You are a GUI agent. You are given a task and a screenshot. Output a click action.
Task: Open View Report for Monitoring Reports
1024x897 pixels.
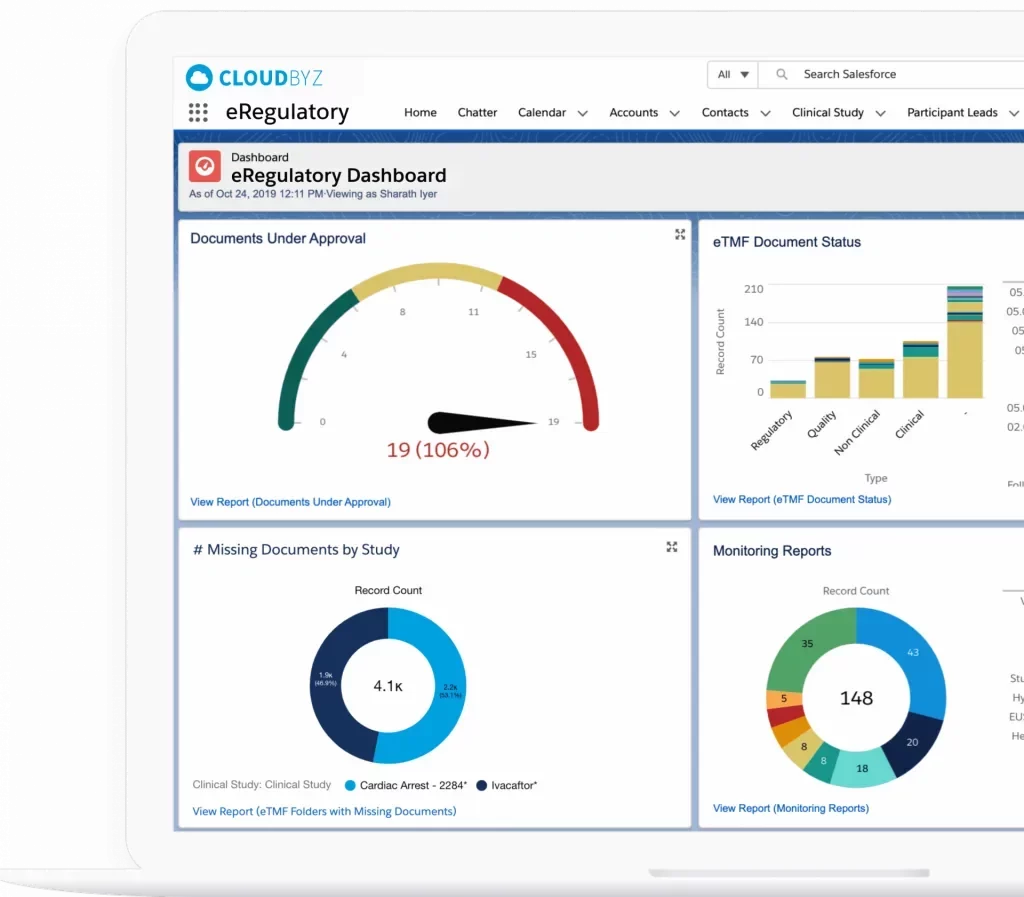[790, 808]
